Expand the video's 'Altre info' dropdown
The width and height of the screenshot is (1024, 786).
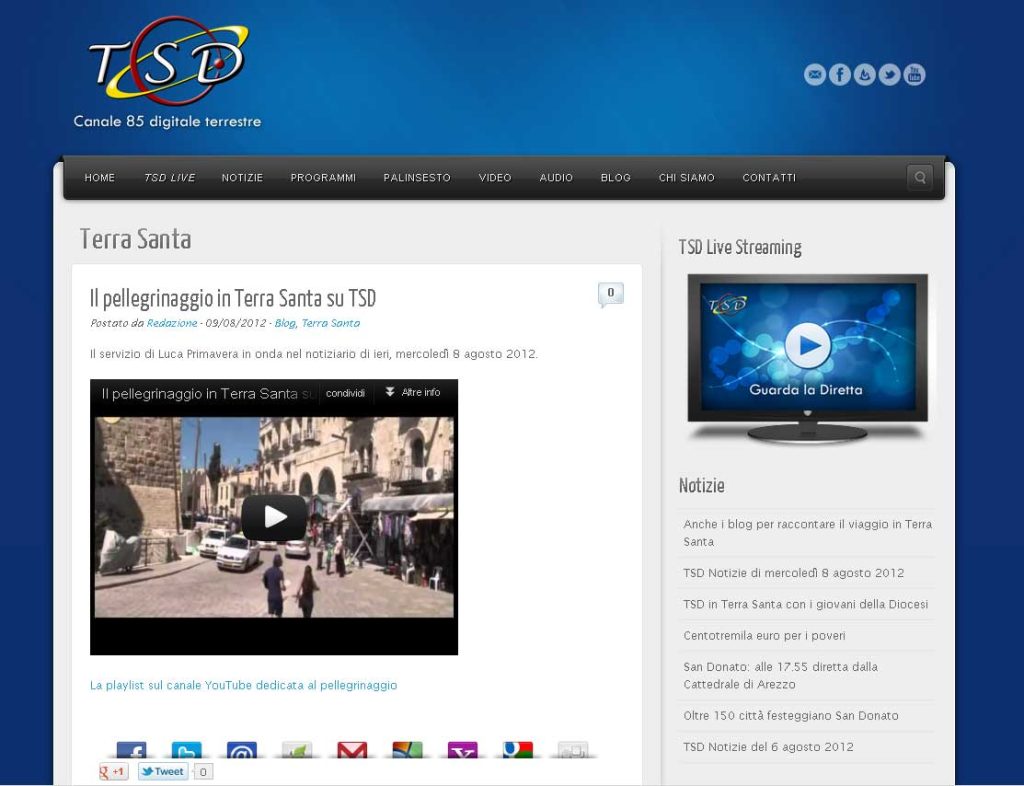click(413, 393)
